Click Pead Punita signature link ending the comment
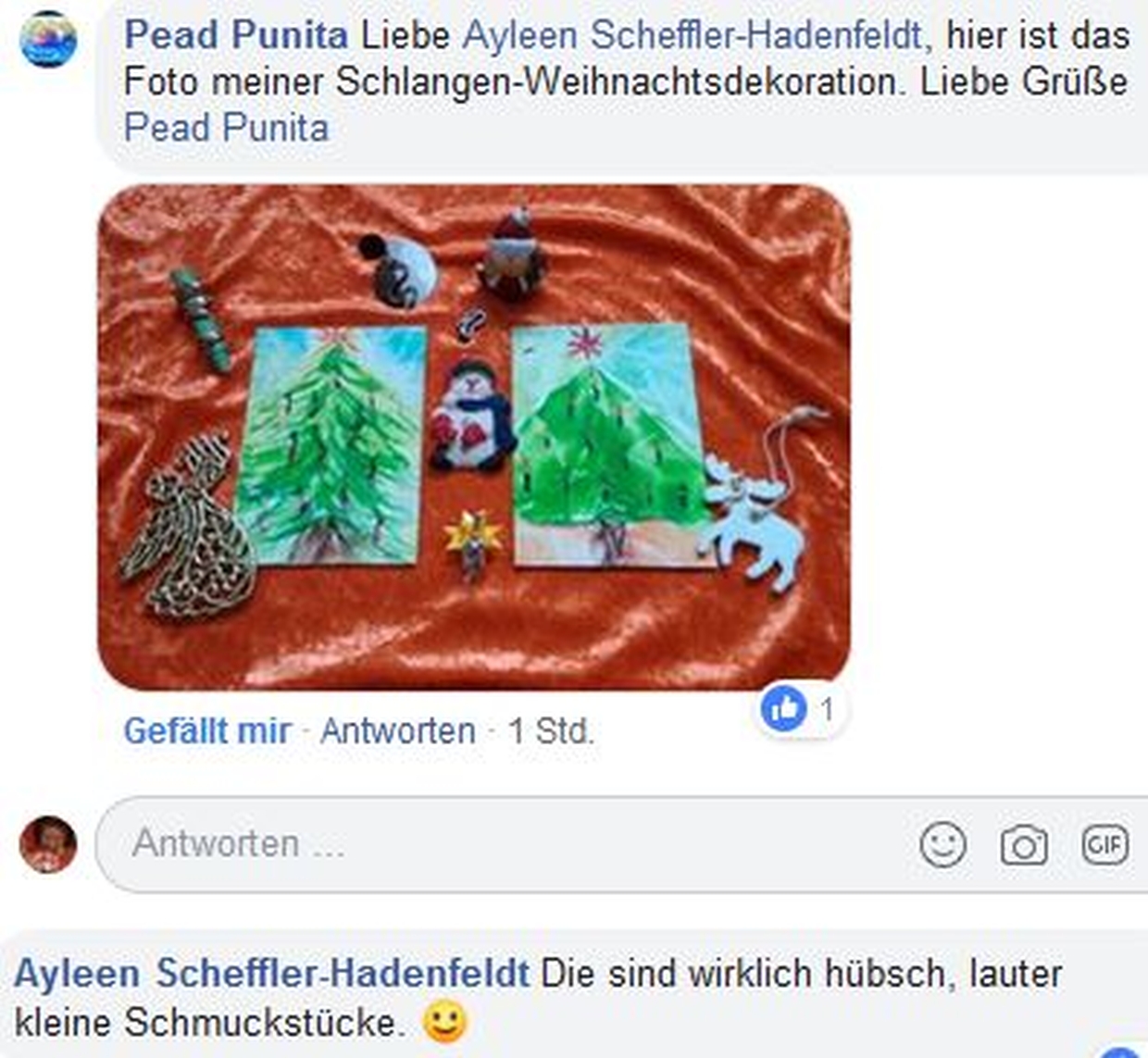Image resolution: width=1148 pixels, height=1058 pixels. click(x=226, y=128)
